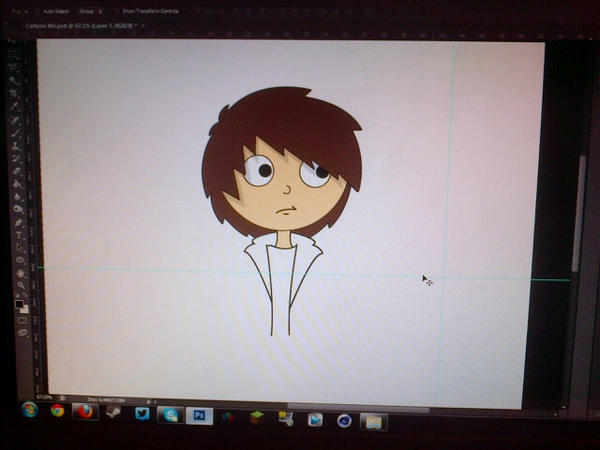Toggle the Auto-Select checkbox
The image size is (600, 450).
(39, 12)
